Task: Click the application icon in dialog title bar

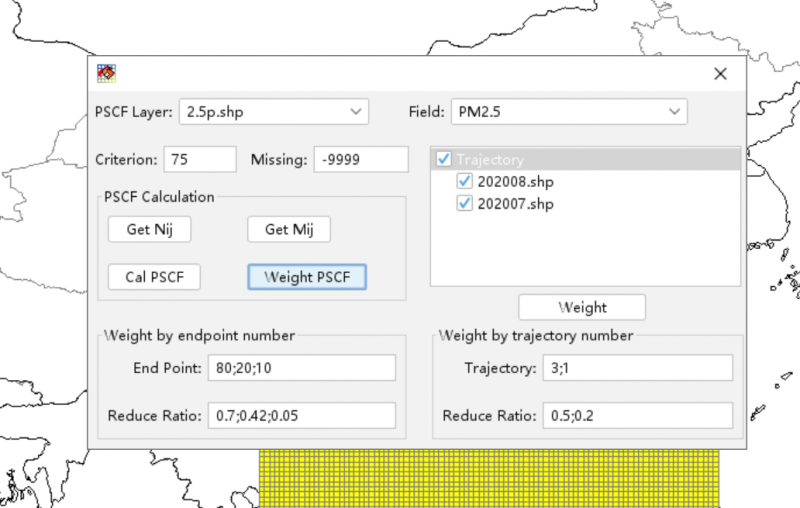Action: [106, 73]
